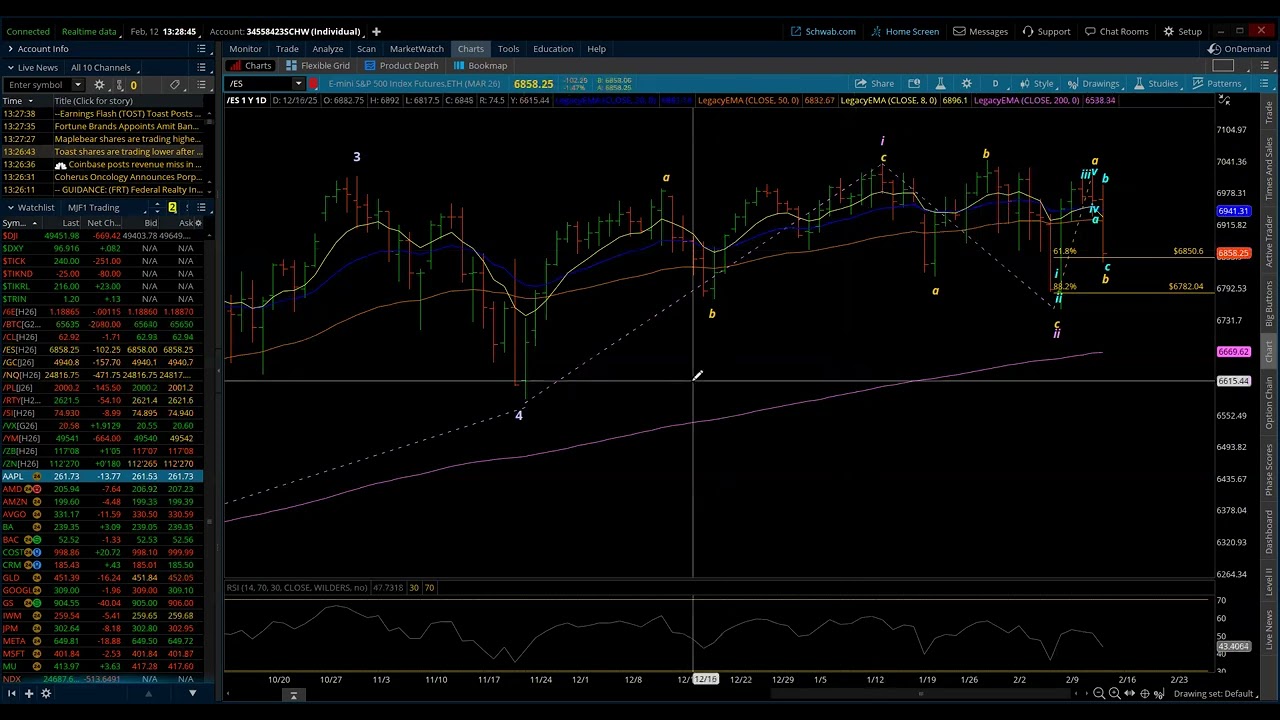Open Support headset link

pos(1046,31)
